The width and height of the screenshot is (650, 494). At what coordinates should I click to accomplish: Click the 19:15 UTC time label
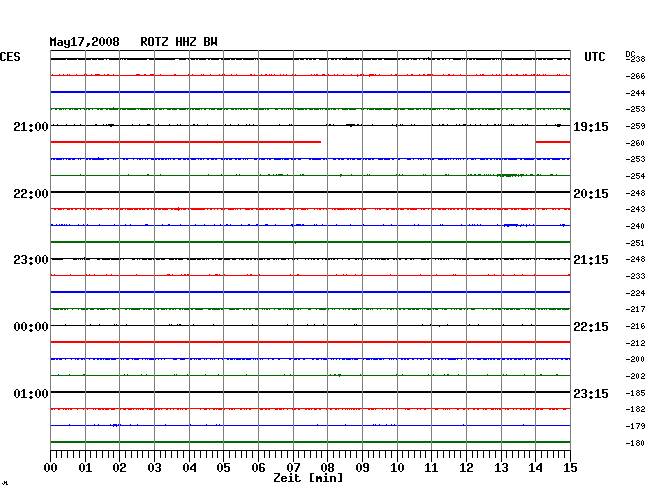point(591,127)
